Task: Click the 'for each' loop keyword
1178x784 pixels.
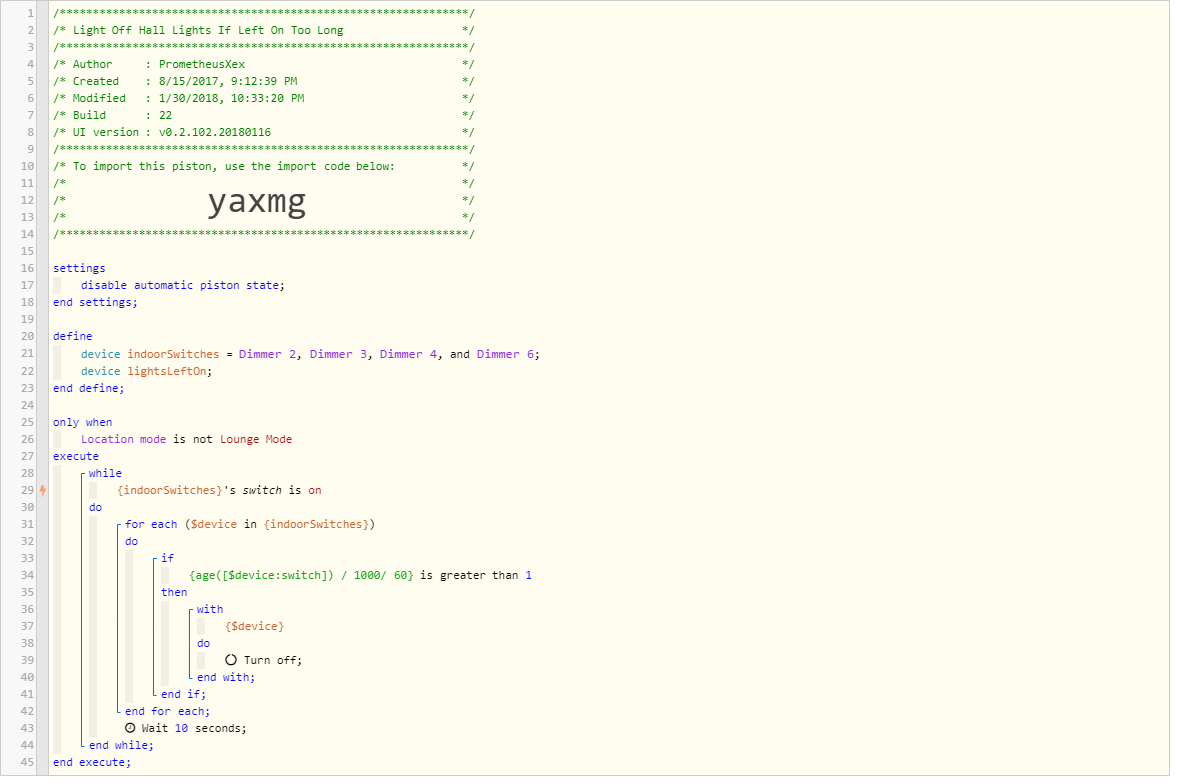Action: point(151,525)
